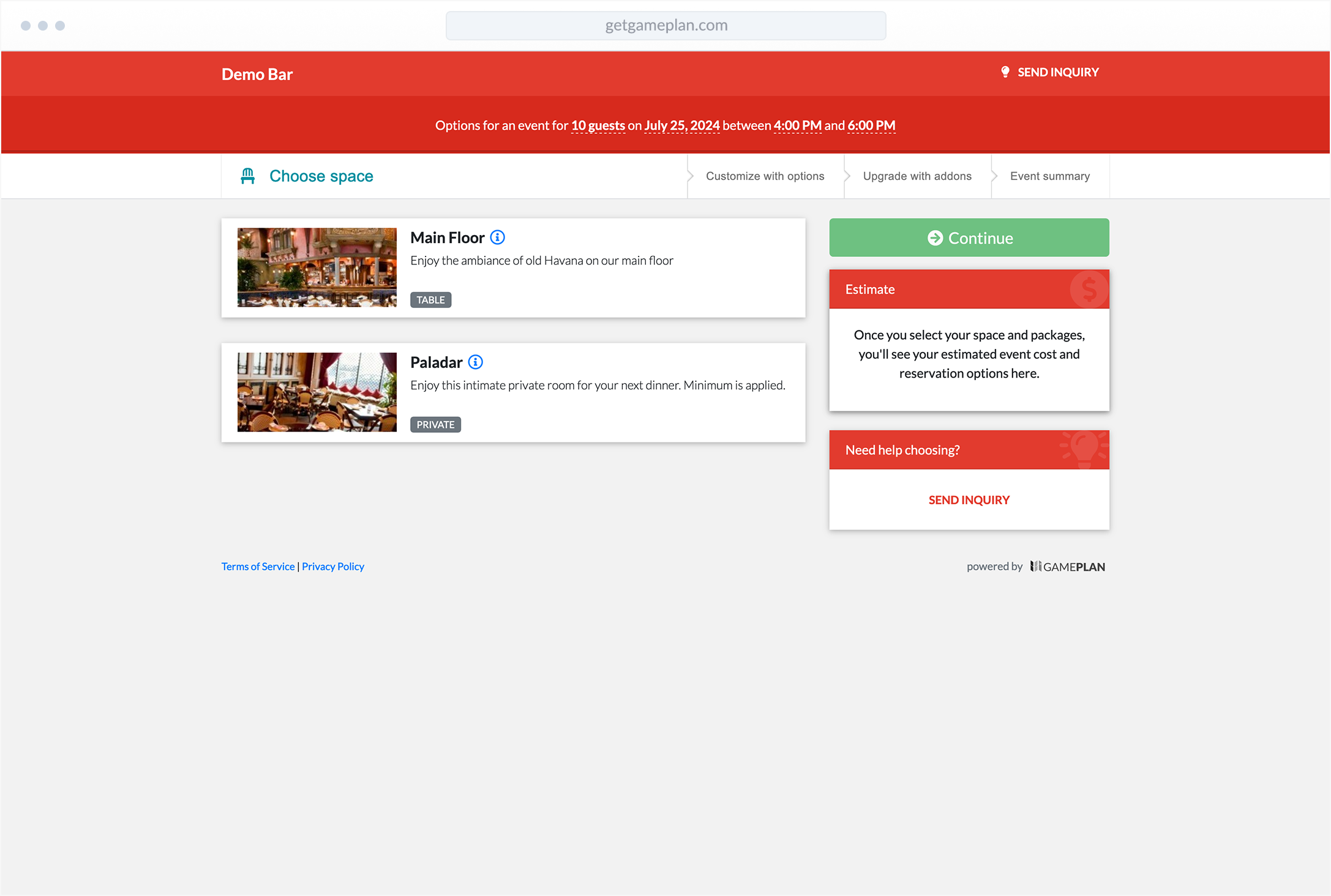The image size is (1331, 896).
Task: Click the Paladar info icon
Action: [x=476, y=362]
